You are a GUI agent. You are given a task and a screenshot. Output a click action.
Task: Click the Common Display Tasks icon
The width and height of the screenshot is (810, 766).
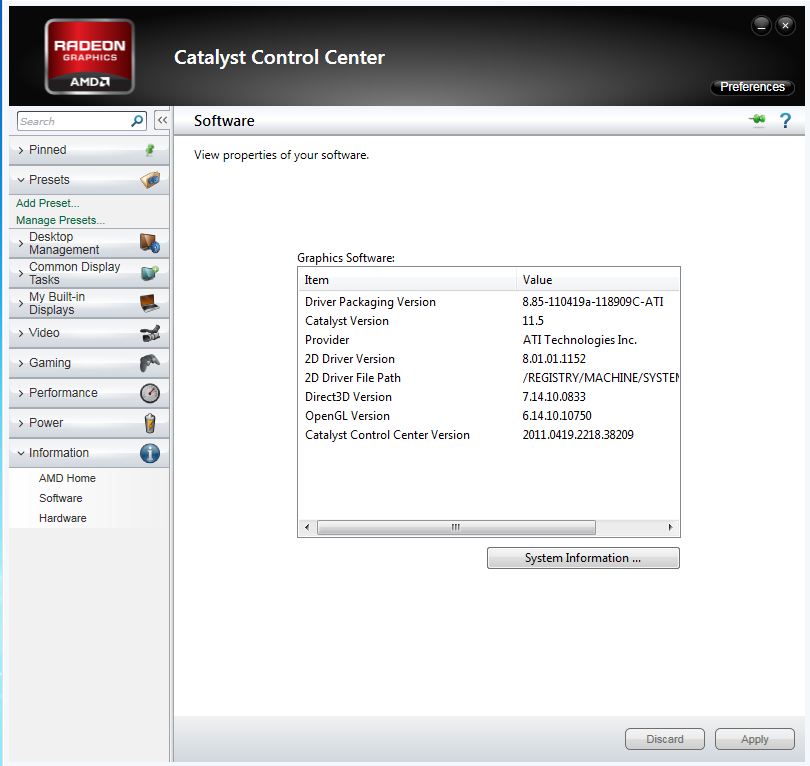(x=150, y=273)
